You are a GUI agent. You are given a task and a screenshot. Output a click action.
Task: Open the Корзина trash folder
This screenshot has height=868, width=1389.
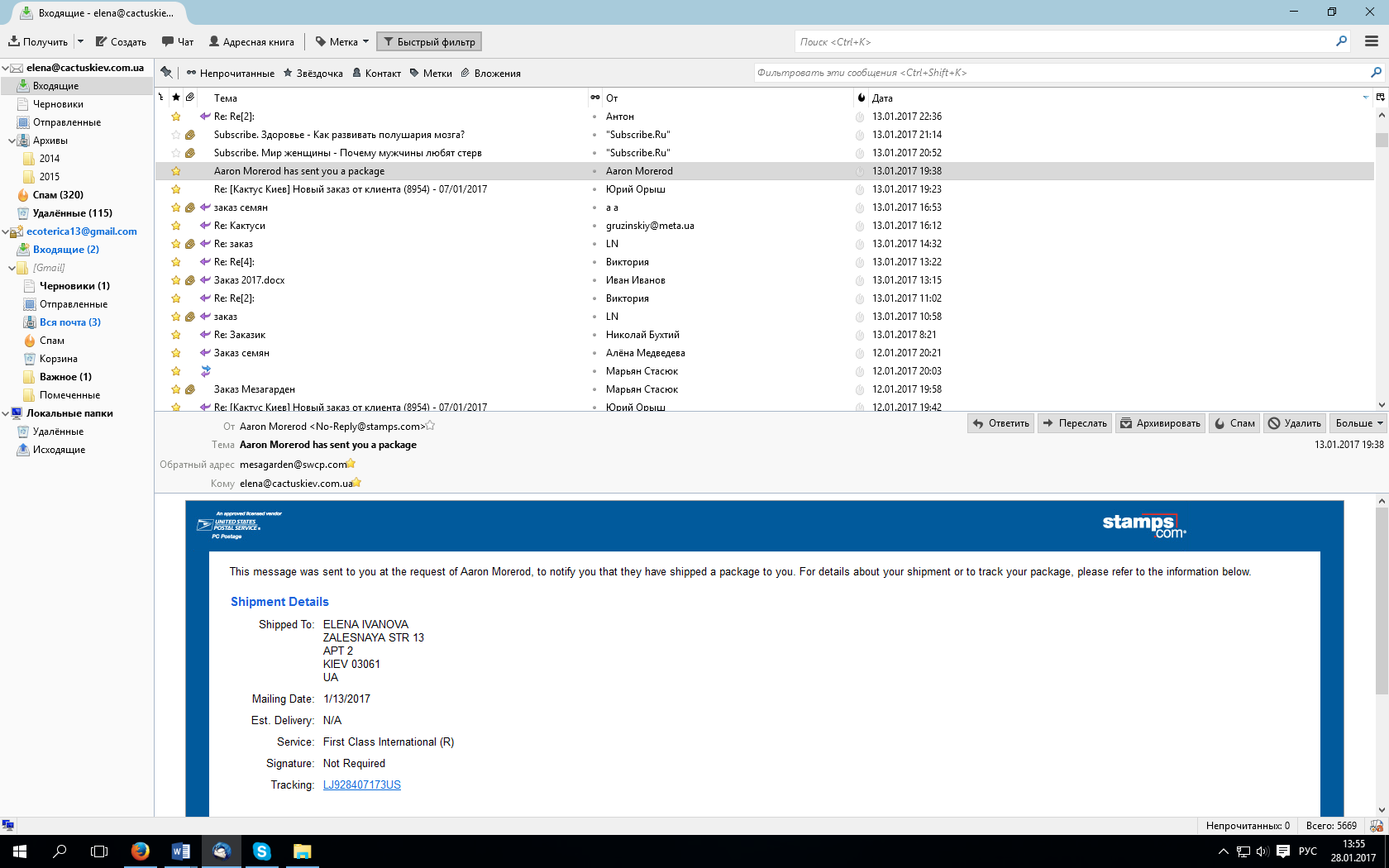(59, 359)
